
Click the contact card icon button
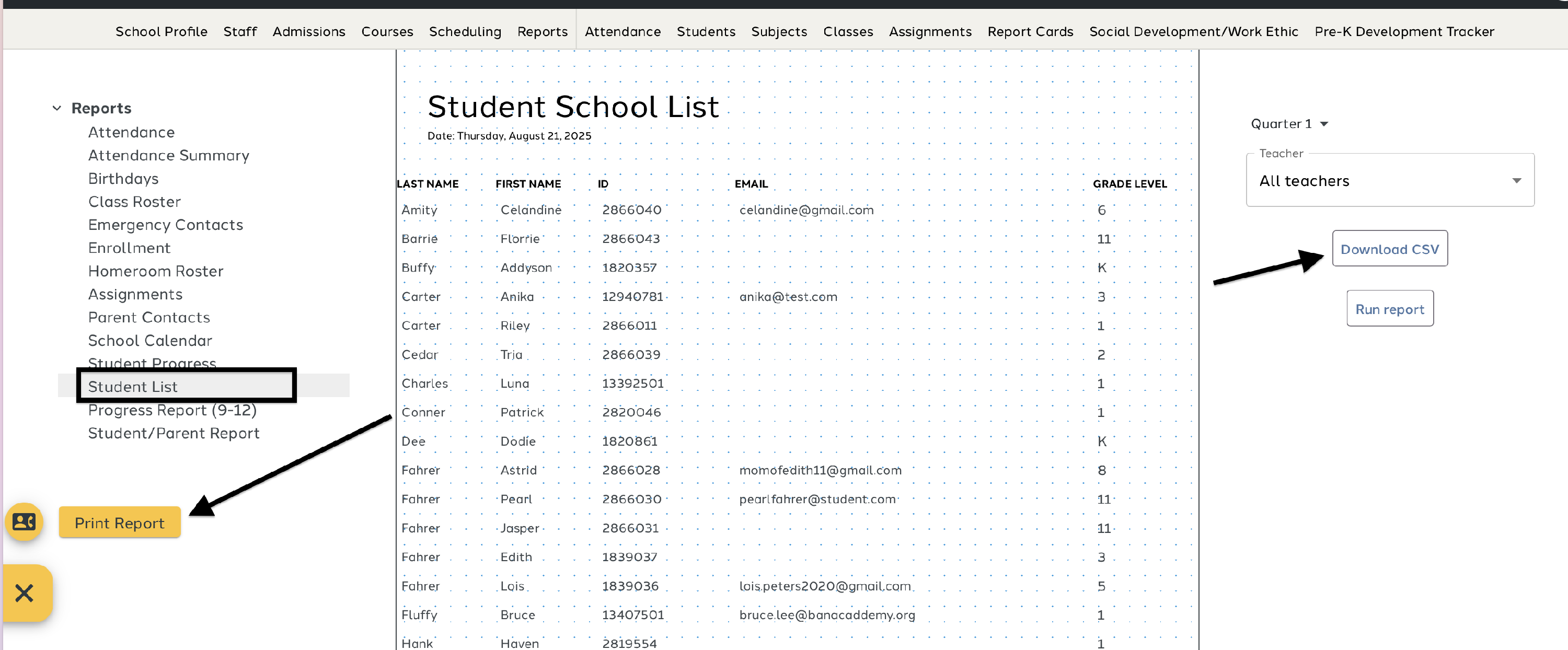[x=25, y=521]
